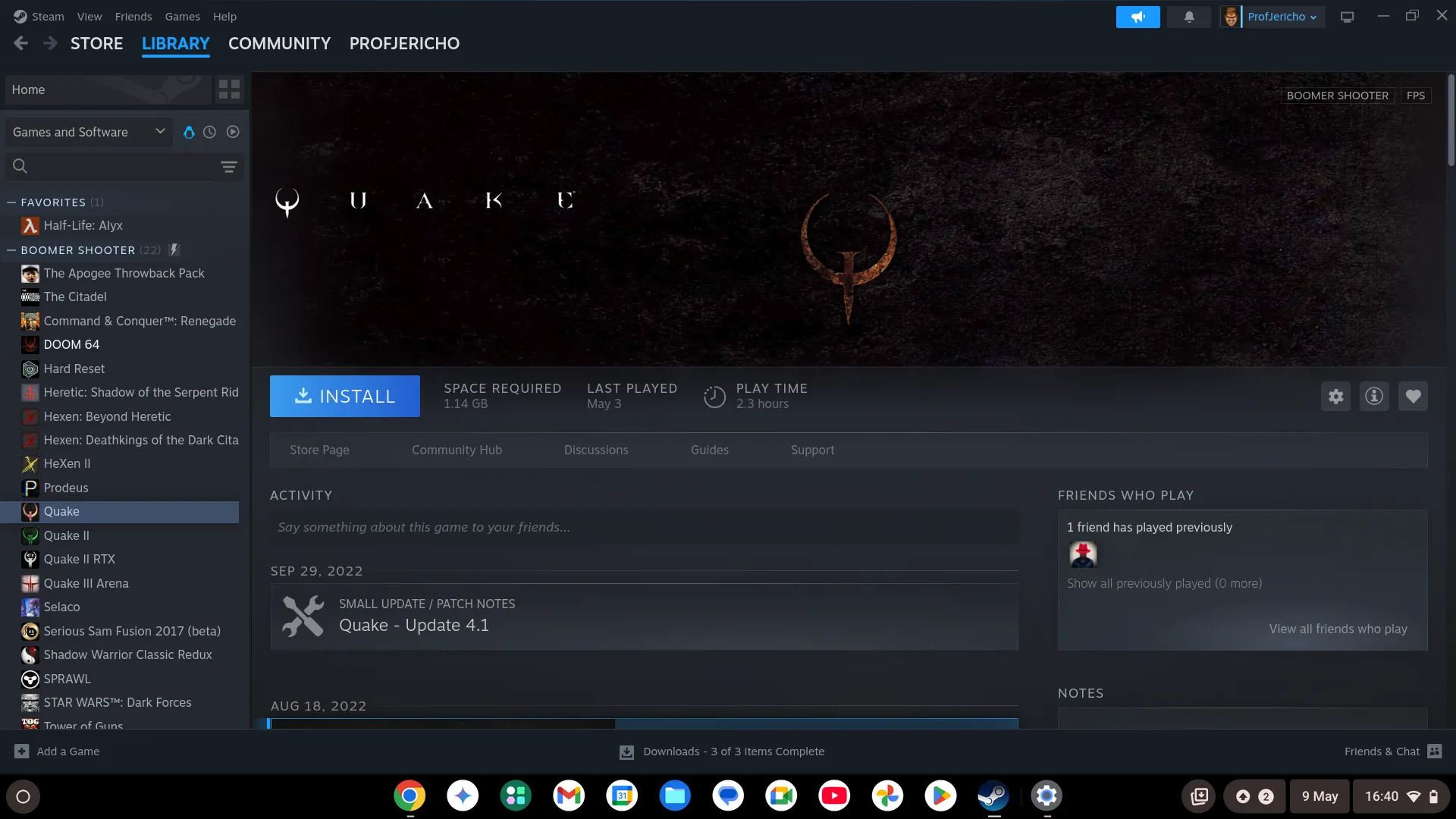Image resolution: width=1456 pixels, height=819 pixels.
Task: Install Quake with the Install button
Action: click(x=344, y=396)
